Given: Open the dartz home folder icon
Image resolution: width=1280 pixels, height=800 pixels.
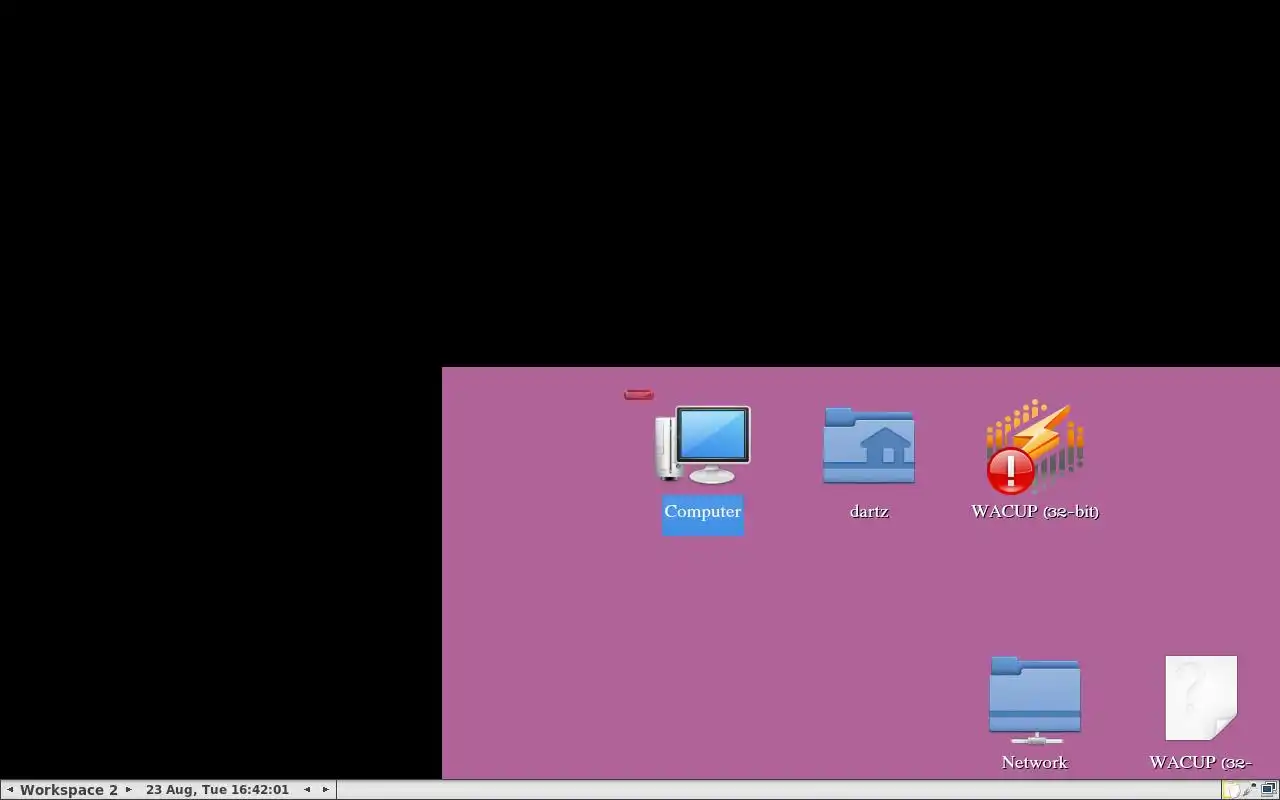Looking at the screenshot, I should [869, 446].
